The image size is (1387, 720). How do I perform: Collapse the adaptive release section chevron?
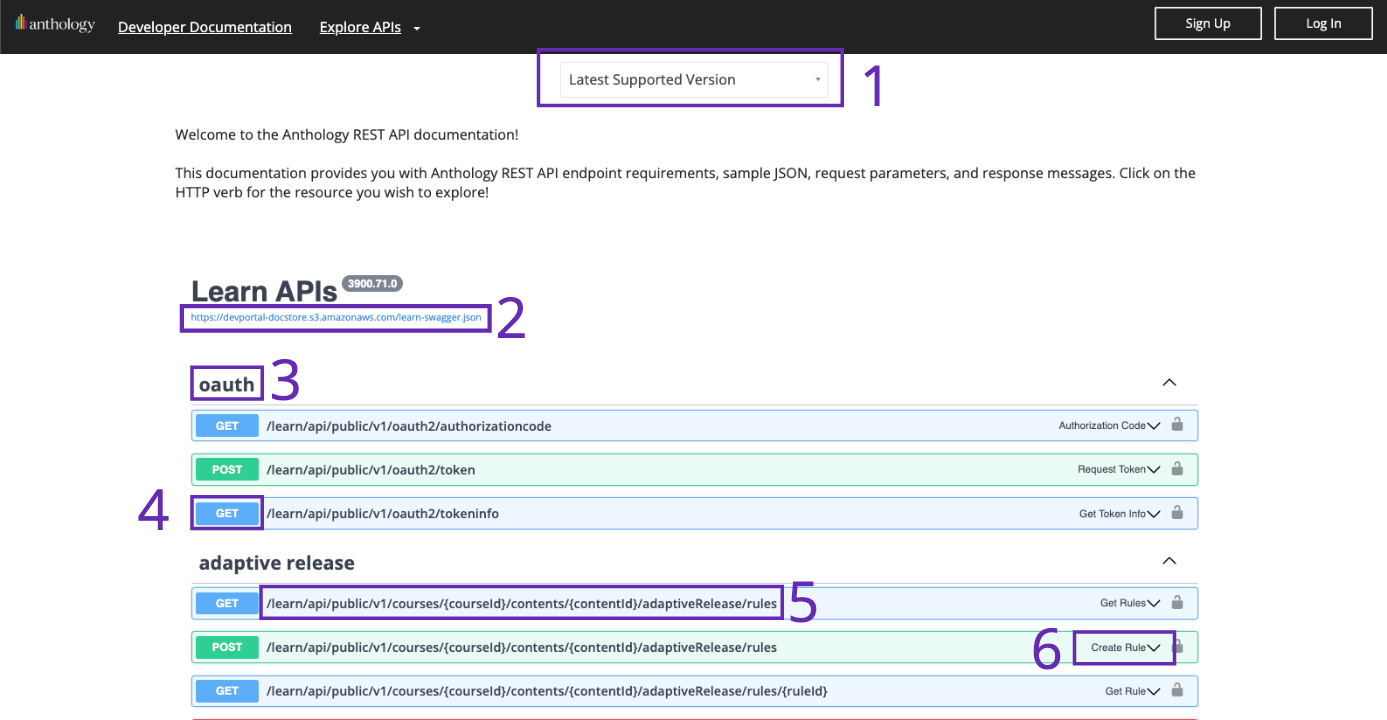(1169, 561)
